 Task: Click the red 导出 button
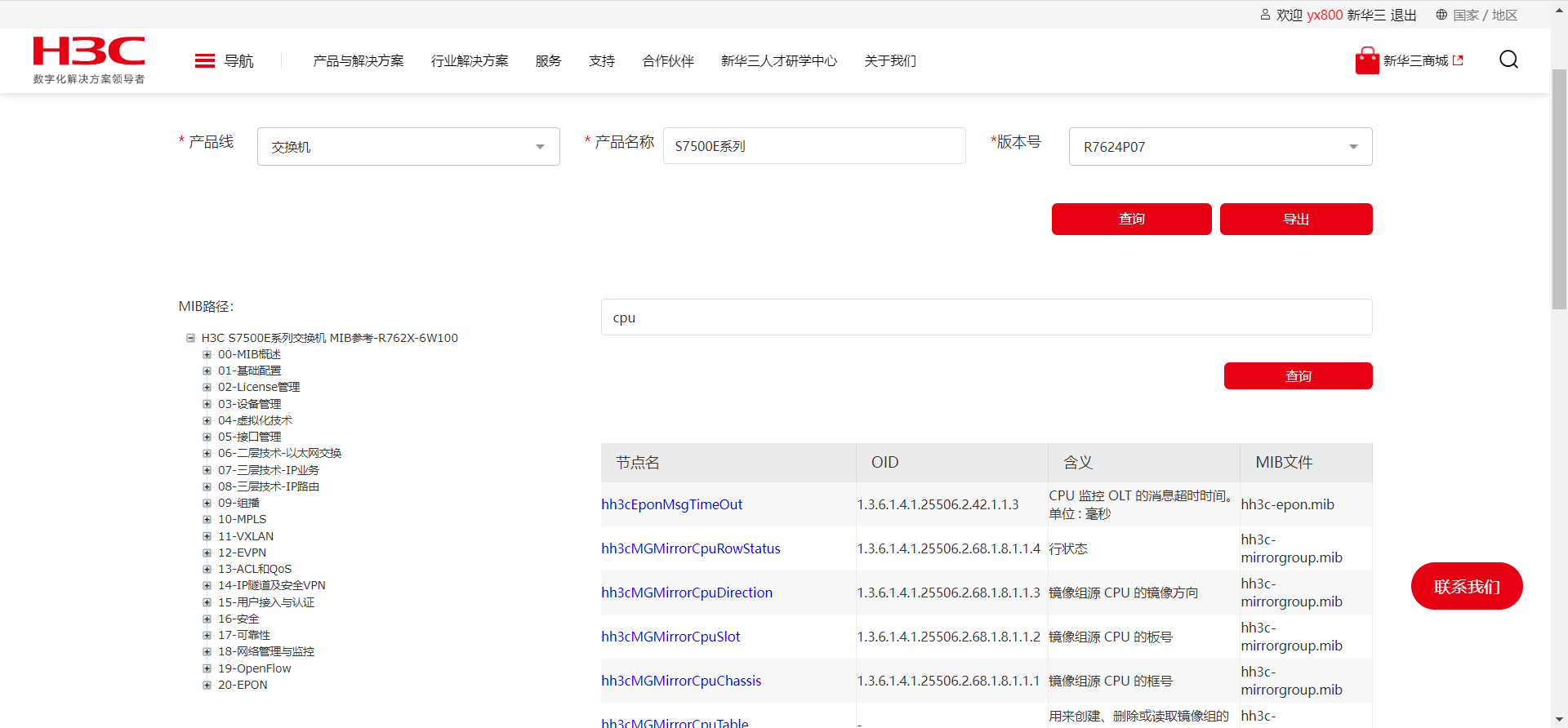(x=1295, y=219)
